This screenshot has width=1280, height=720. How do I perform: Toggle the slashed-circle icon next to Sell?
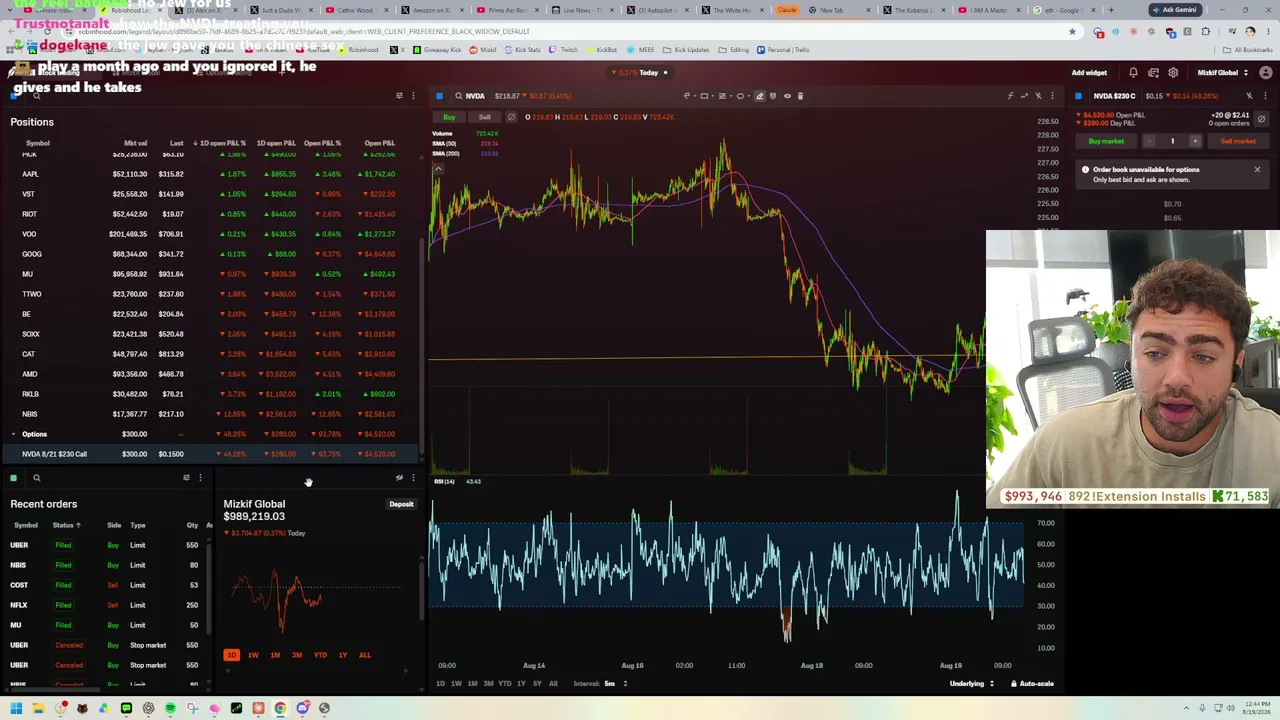[511, 117]
